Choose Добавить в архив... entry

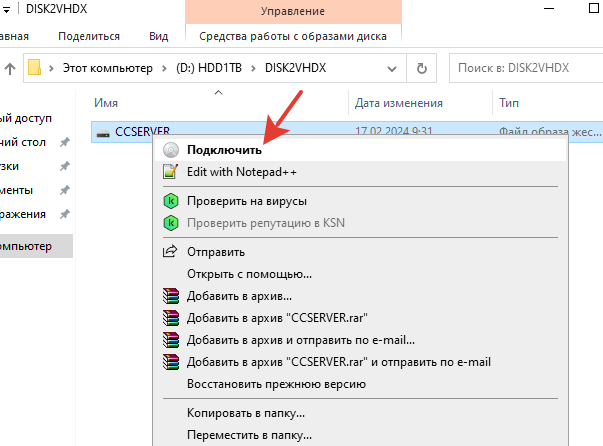click(x=360, y=296)
